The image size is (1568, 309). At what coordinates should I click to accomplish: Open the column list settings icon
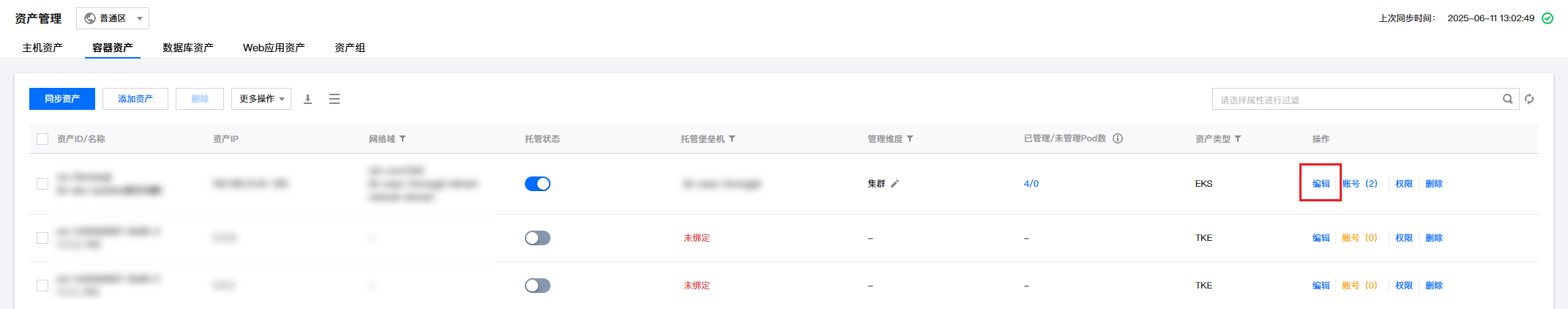point(335,99)
